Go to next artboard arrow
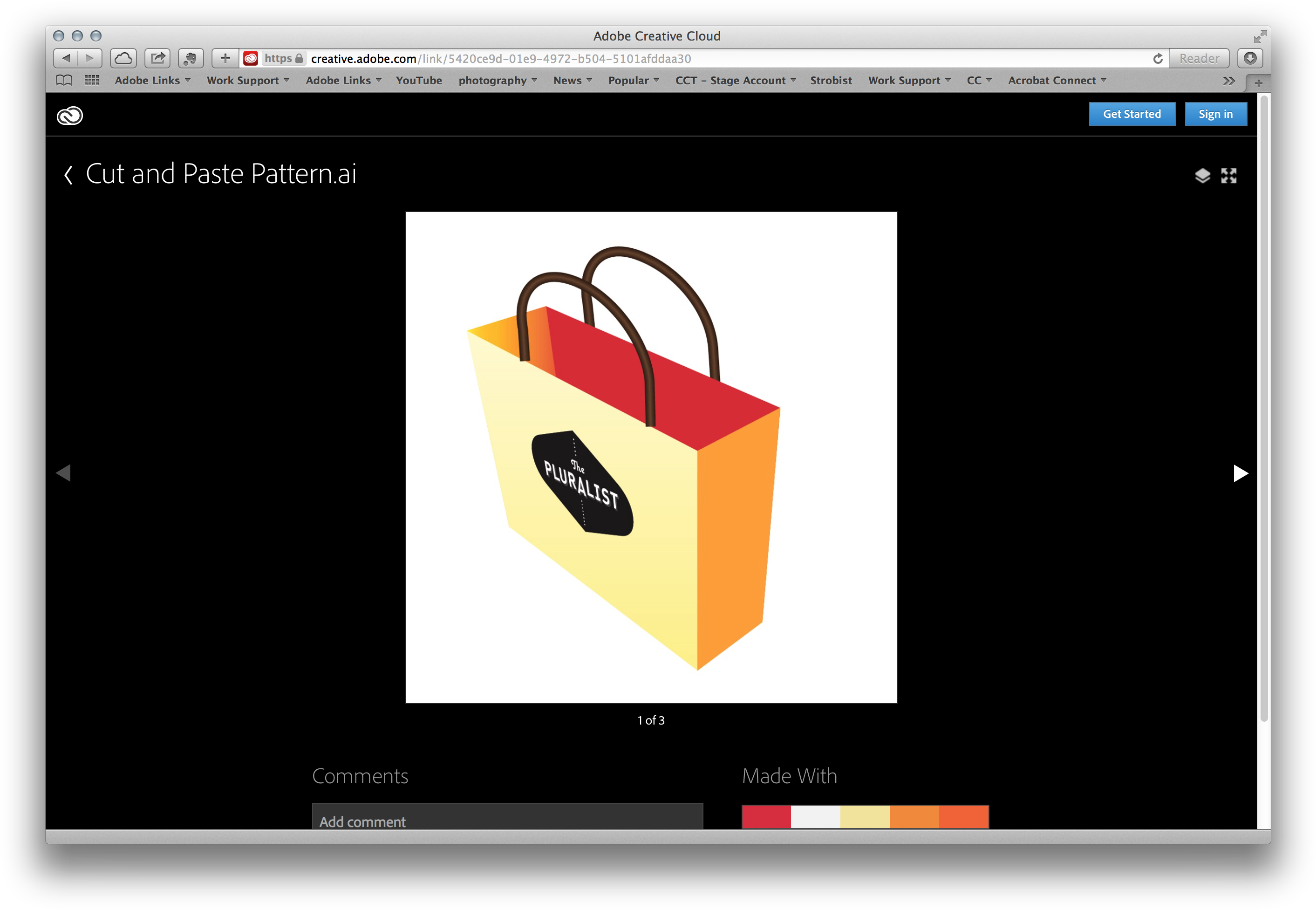1316x910 pixels. 1240,473
